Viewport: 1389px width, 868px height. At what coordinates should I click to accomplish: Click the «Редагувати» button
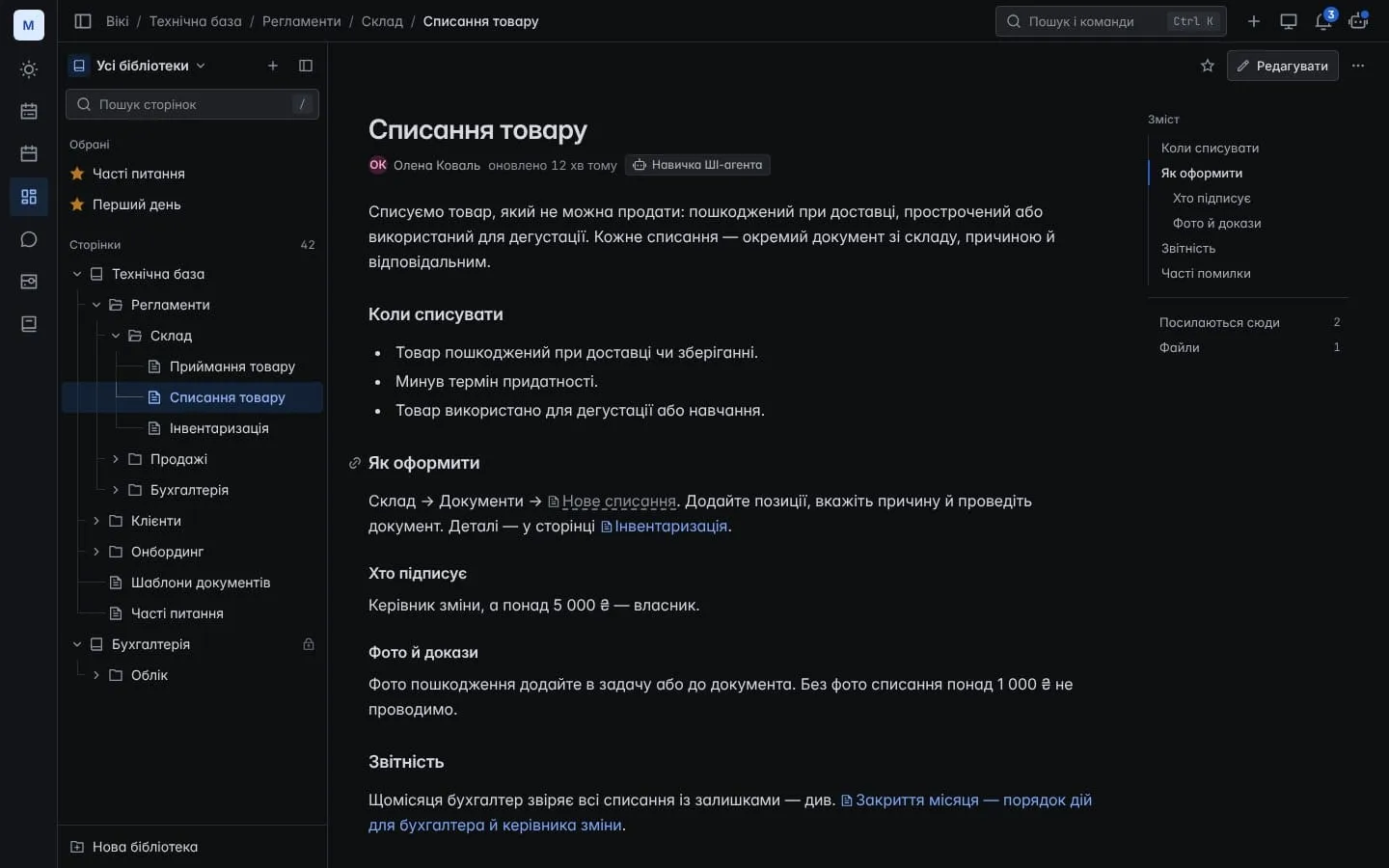(1283, 66)
